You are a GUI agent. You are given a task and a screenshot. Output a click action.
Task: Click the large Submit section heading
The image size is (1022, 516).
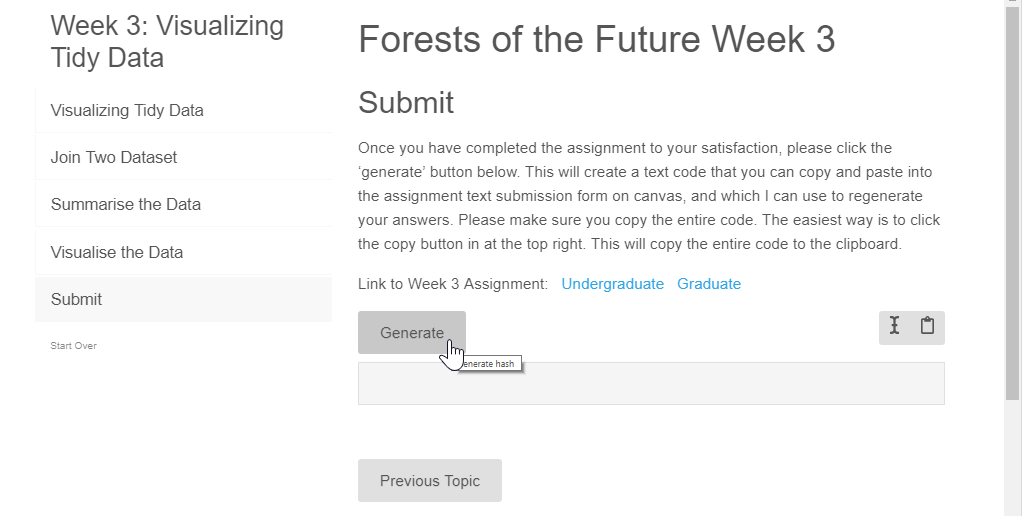(x=405, y=103)
